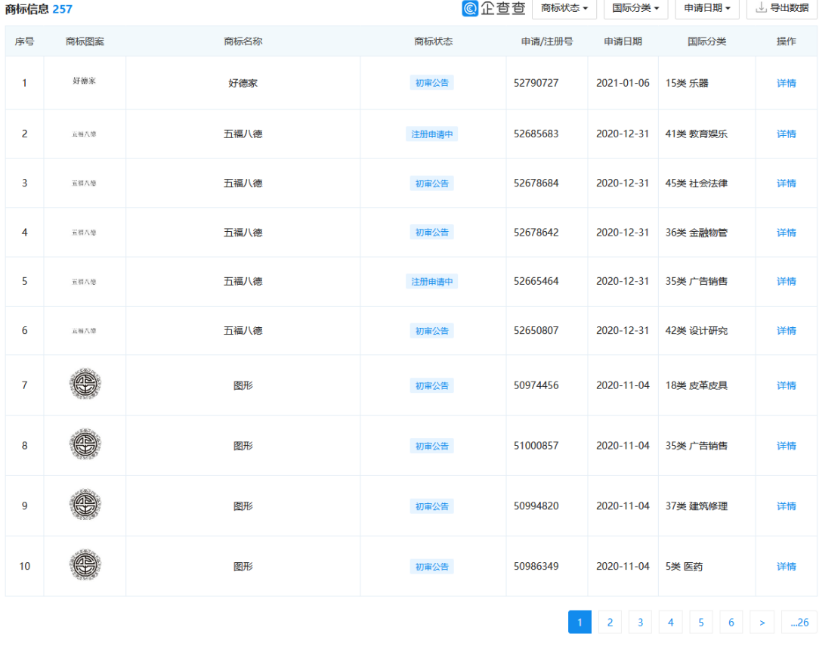The height and width of the screenshot is (645, 837).
Task: Open the 申请日期 filter dropdown
Action: pyautogui.click(x=707, y=9)
